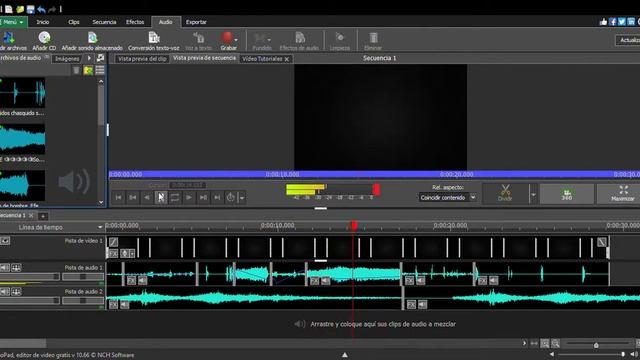
Task: Expand playback speed options arrow
Action: pyautogui.click(x=242, y=198)
